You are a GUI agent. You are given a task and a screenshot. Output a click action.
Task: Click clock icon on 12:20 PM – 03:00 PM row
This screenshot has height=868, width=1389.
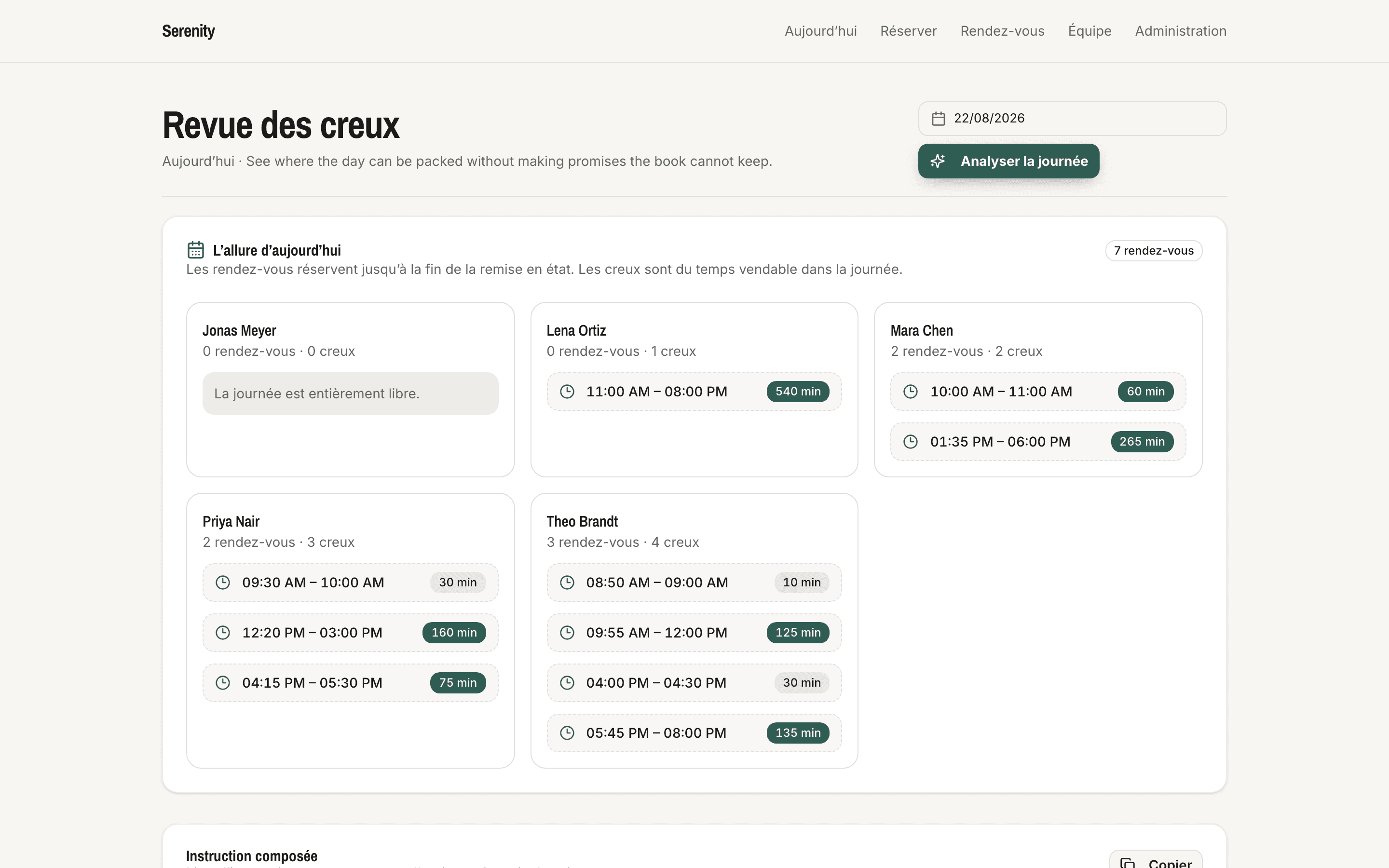tap(223, 633)
